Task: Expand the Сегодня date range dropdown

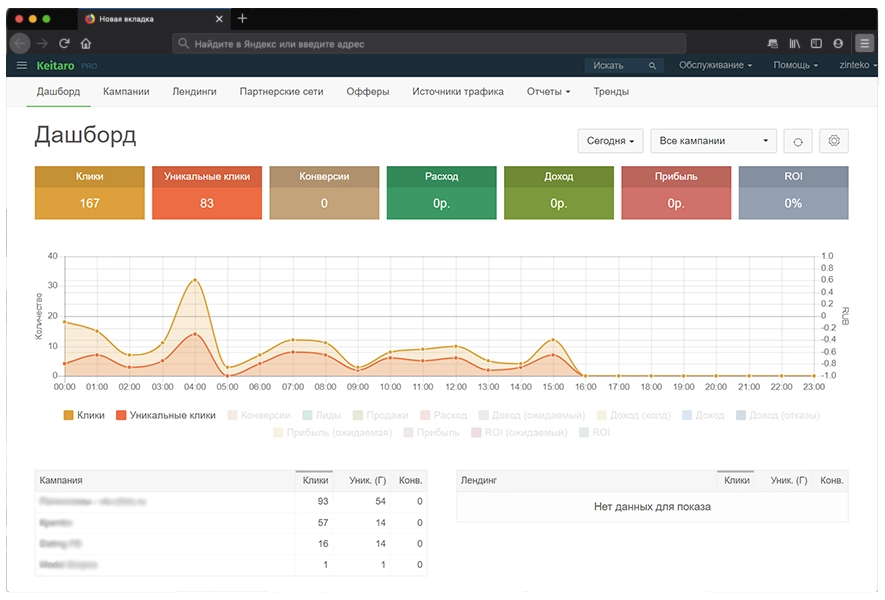Action: 610,141
